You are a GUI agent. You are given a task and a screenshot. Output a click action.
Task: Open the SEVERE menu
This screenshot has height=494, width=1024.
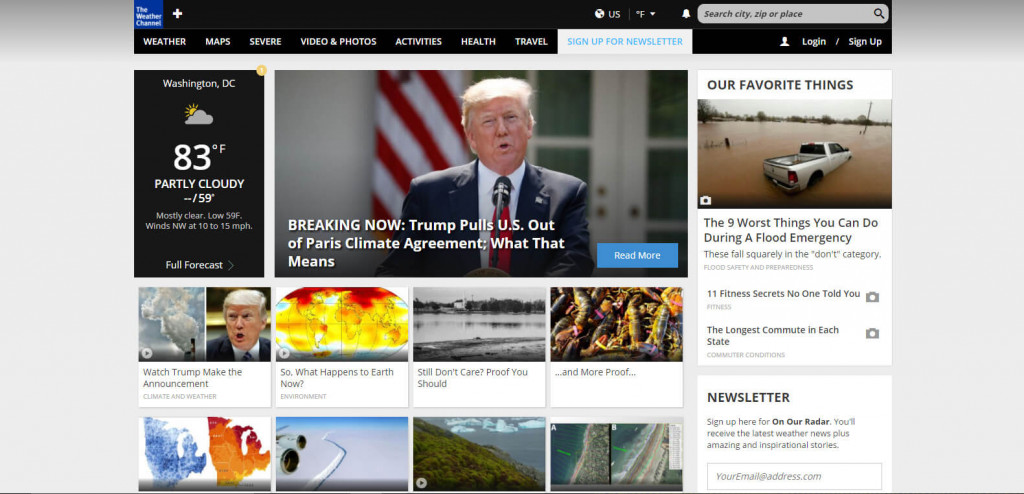pyautogui.click(x=265, y=41)
